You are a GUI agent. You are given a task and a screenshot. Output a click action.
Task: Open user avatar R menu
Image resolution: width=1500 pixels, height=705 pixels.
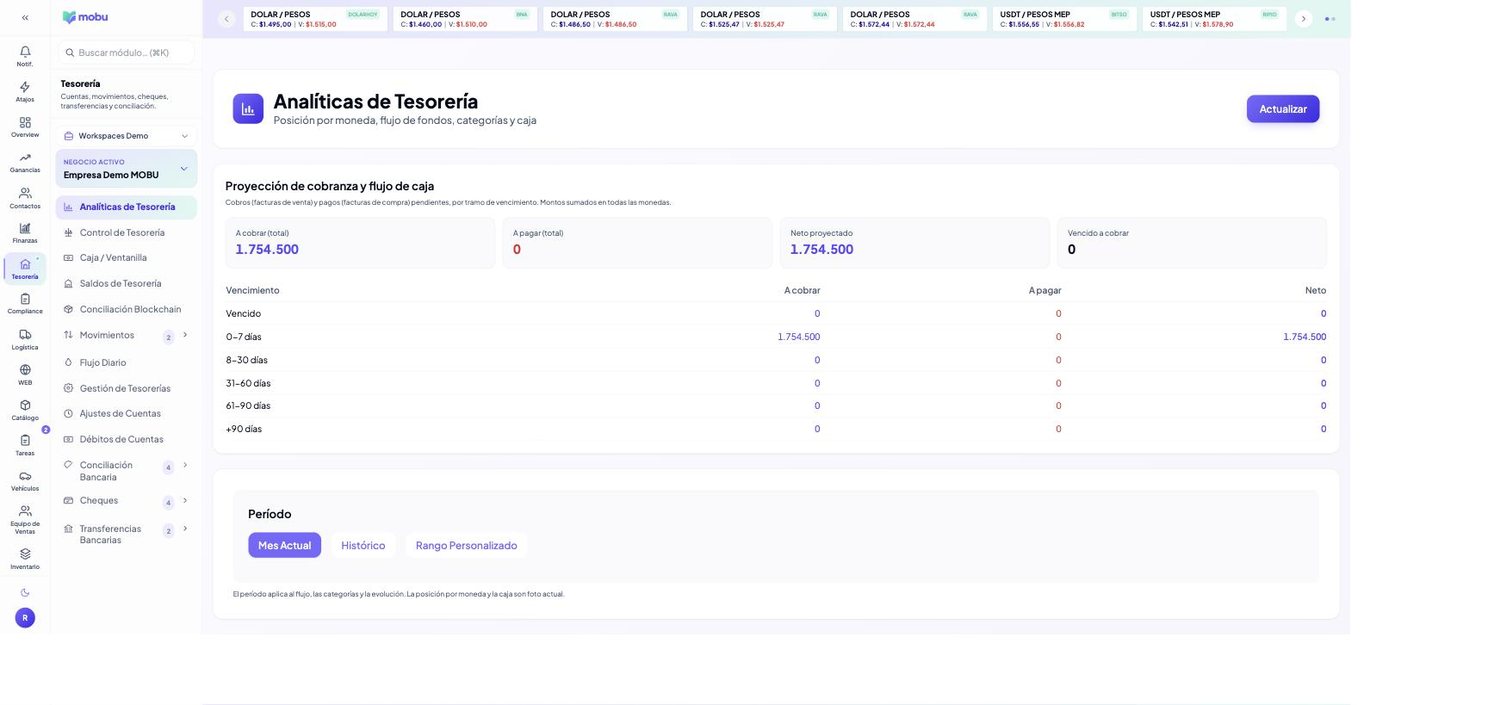point(25,618)
